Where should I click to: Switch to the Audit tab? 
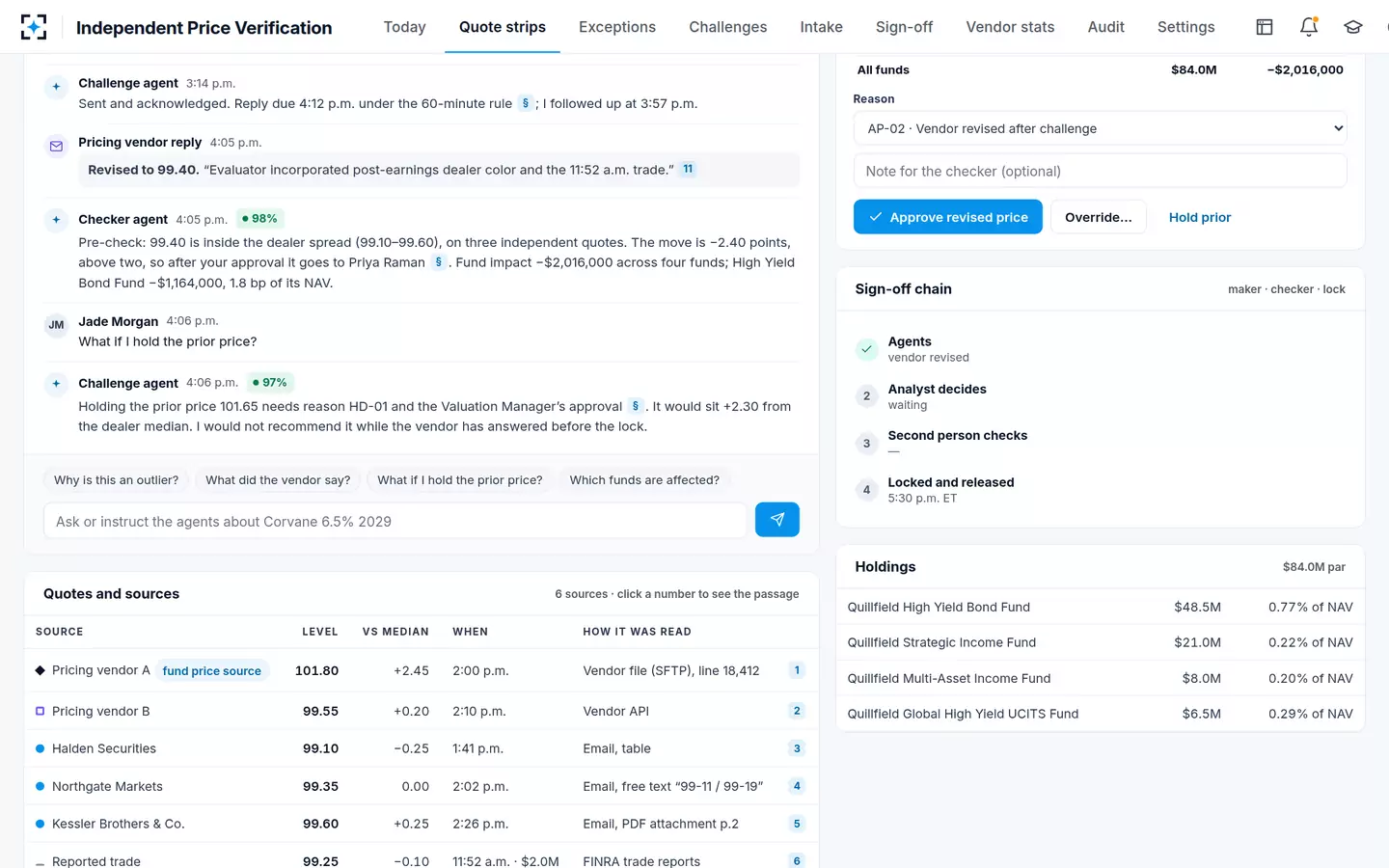click(1106, 27)
